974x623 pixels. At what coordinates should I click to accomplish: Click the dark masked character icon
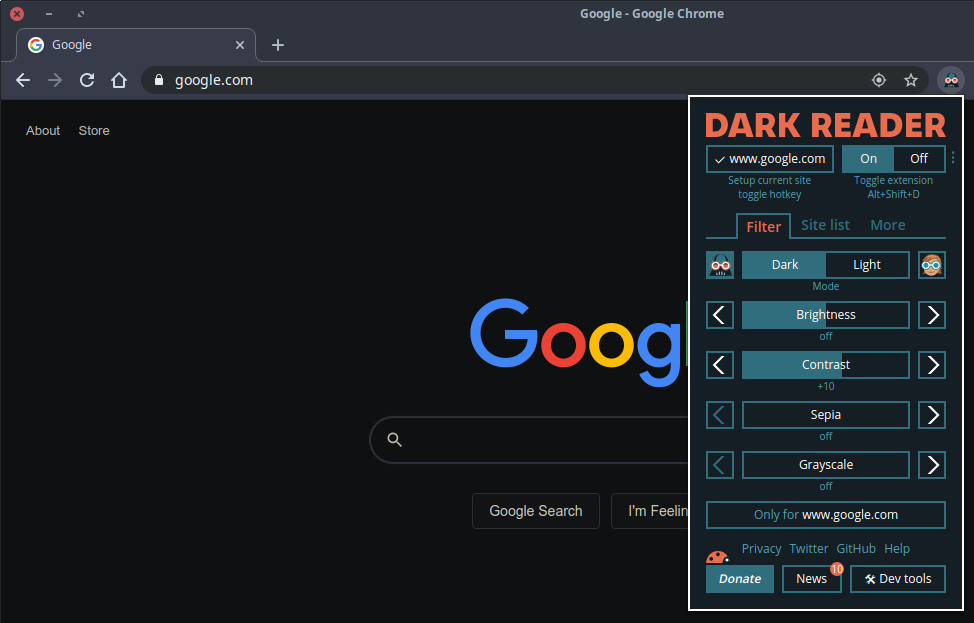(720, 265)
